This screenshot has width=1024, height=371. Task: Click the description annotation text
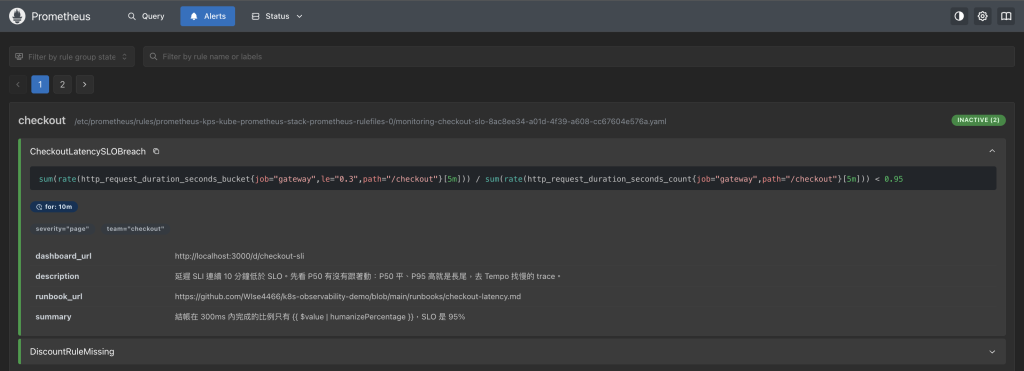pos(368,276)
